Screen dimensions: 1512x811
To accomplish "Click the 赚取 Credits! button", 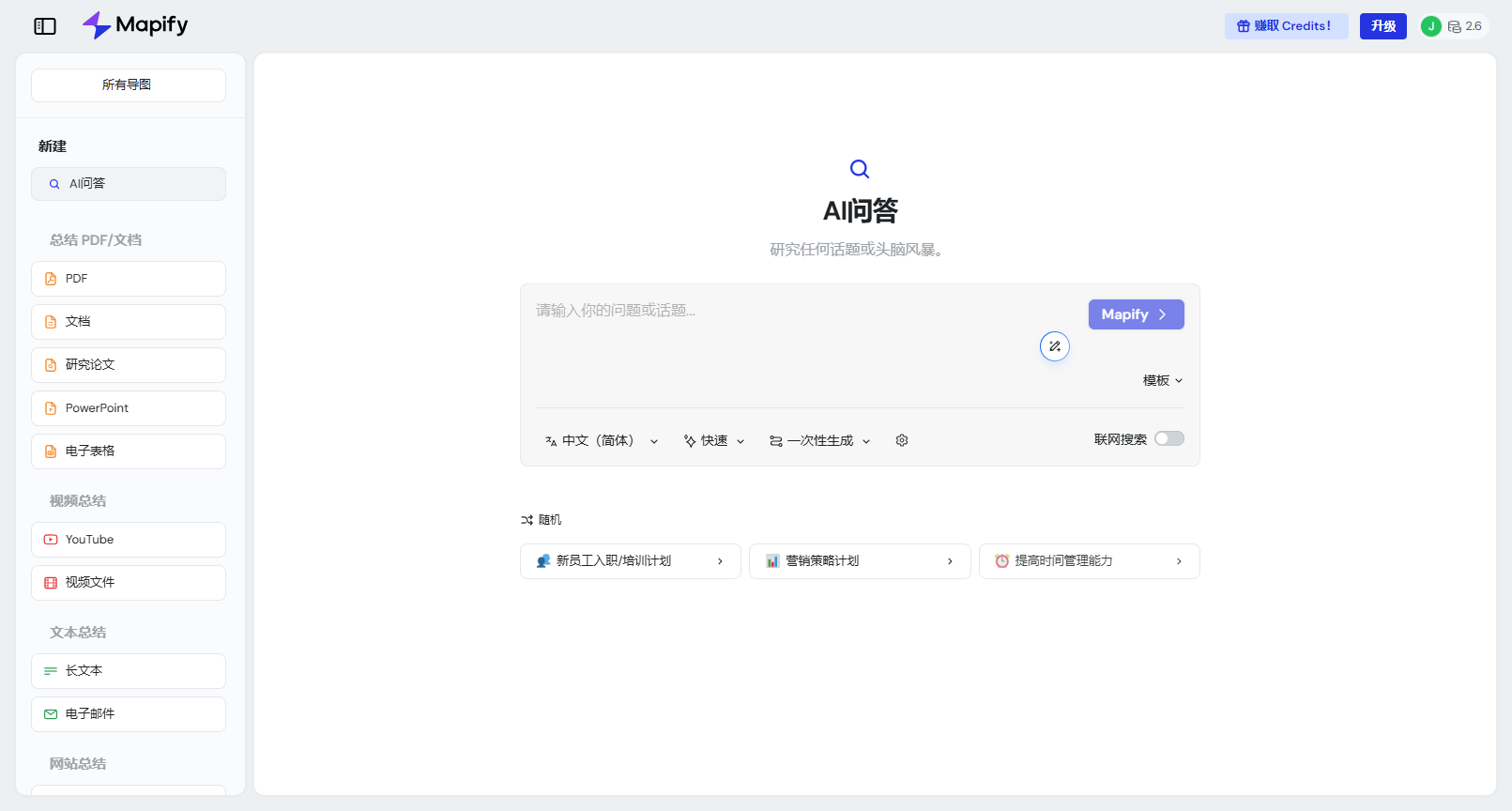I will (1286, 26).
